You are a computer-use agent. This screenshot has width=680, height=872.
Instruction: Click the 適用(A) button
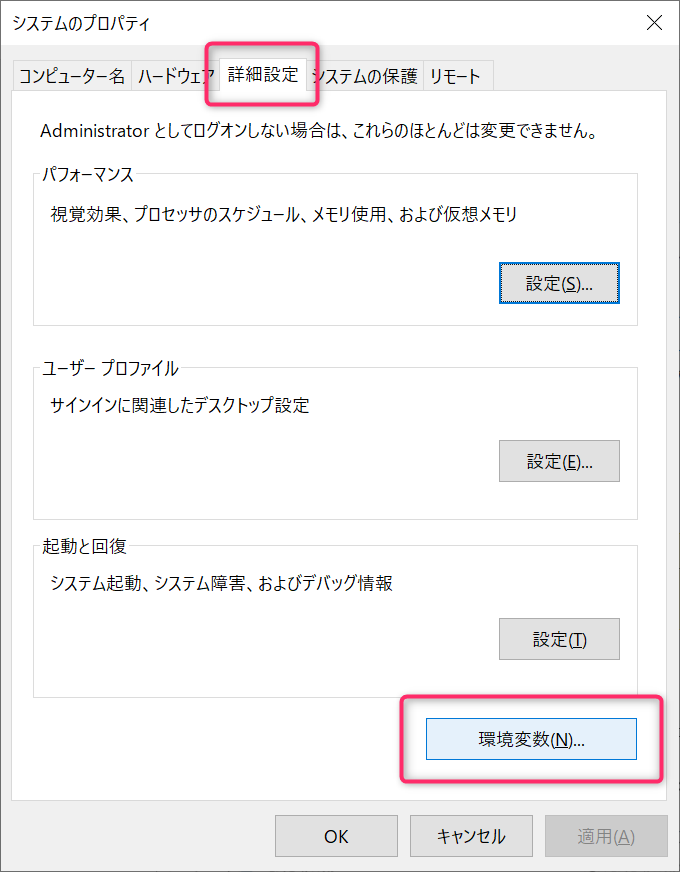pyautogui.click(x=606, y=836)
